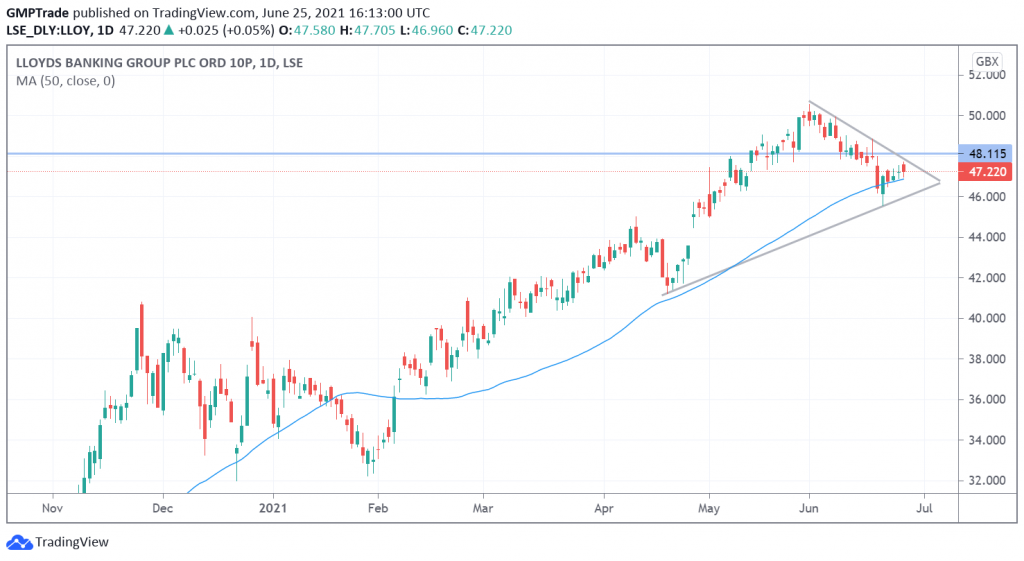Click the Dec label on time axis

click(163, 508)
